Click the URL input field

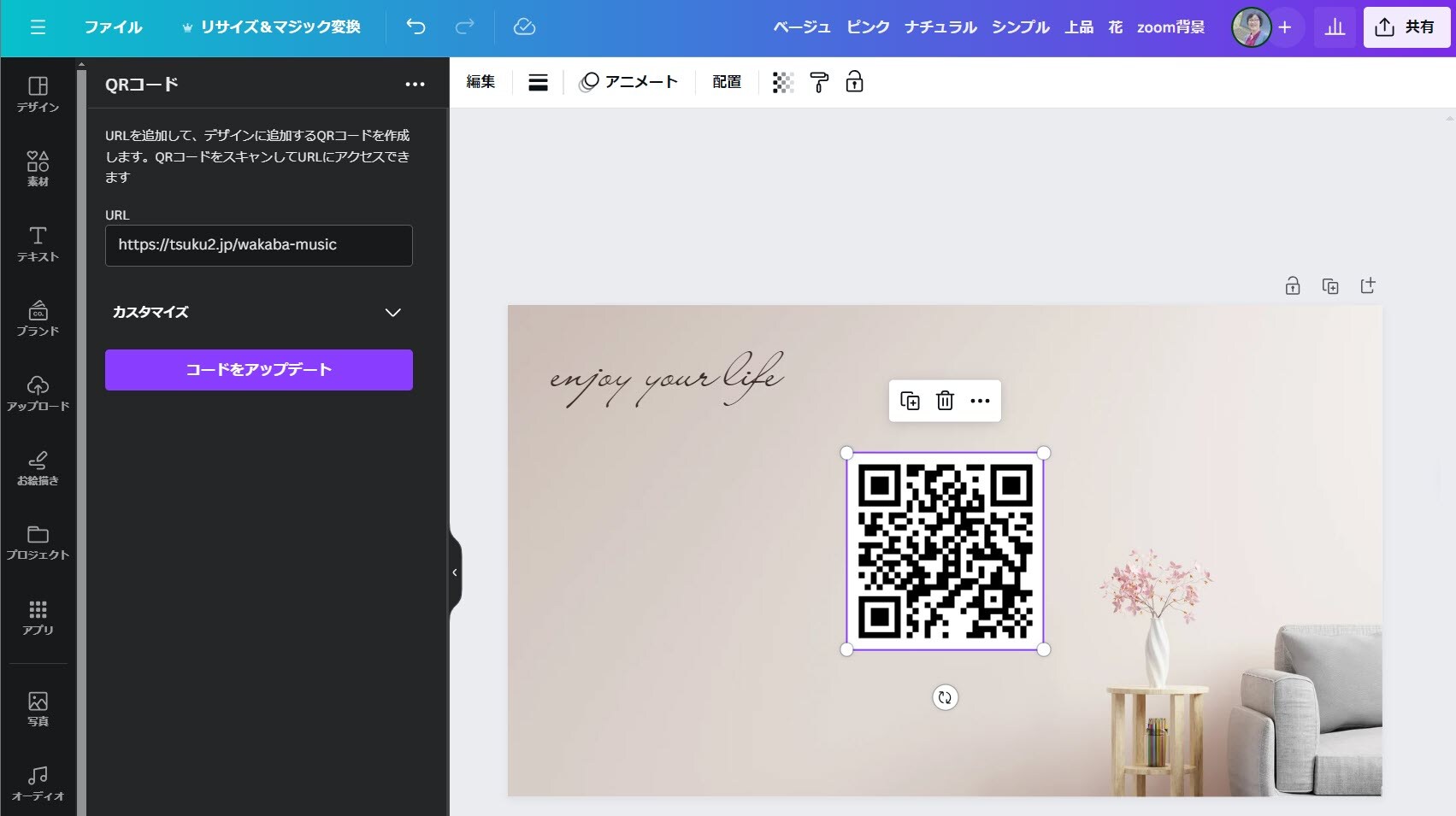click(x=258, y=245)
